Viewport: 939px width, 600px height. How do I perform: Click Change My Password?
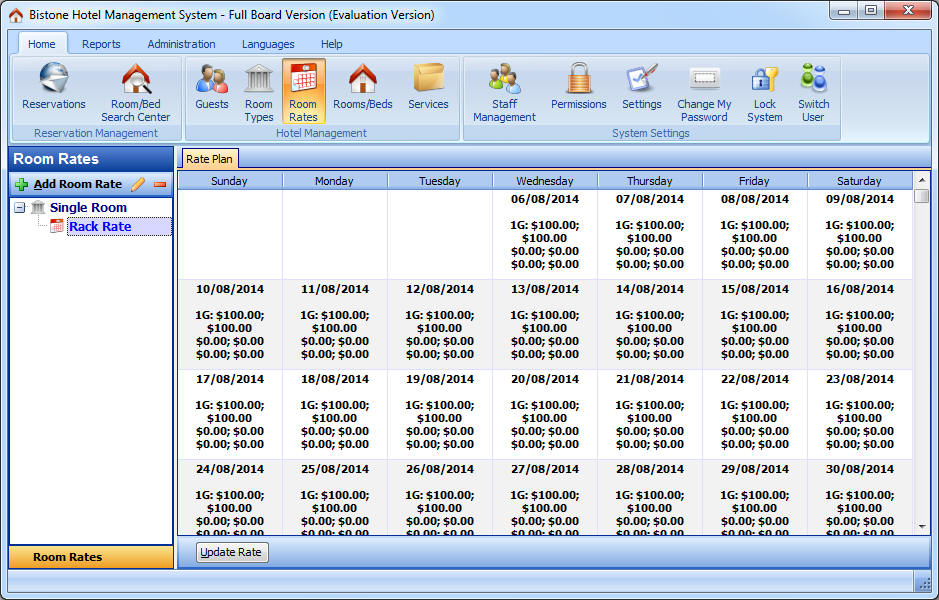click(x=704, y=91)
